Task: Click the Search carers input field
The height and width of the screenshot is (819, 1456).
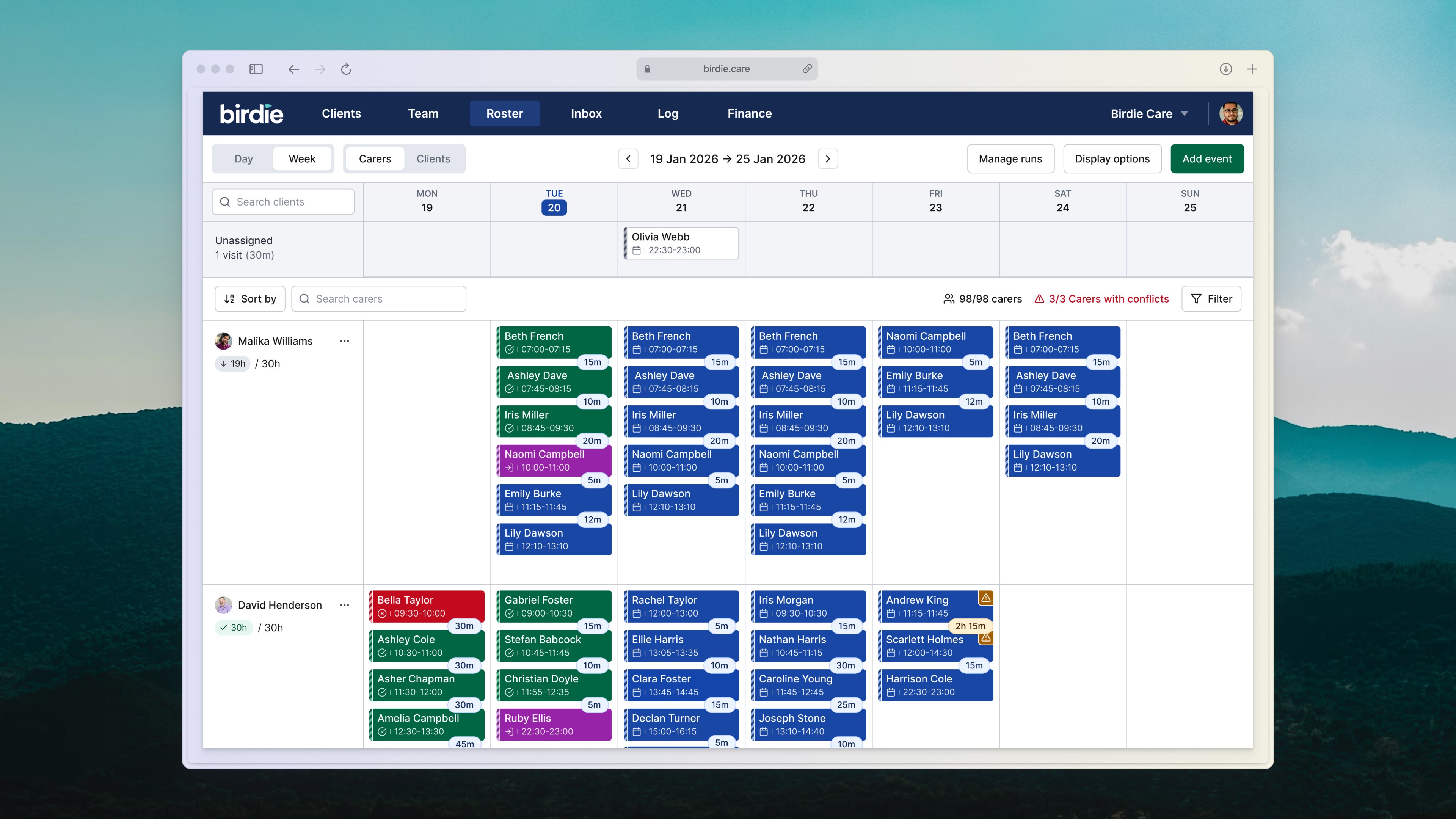Action: tap(379, 298)
